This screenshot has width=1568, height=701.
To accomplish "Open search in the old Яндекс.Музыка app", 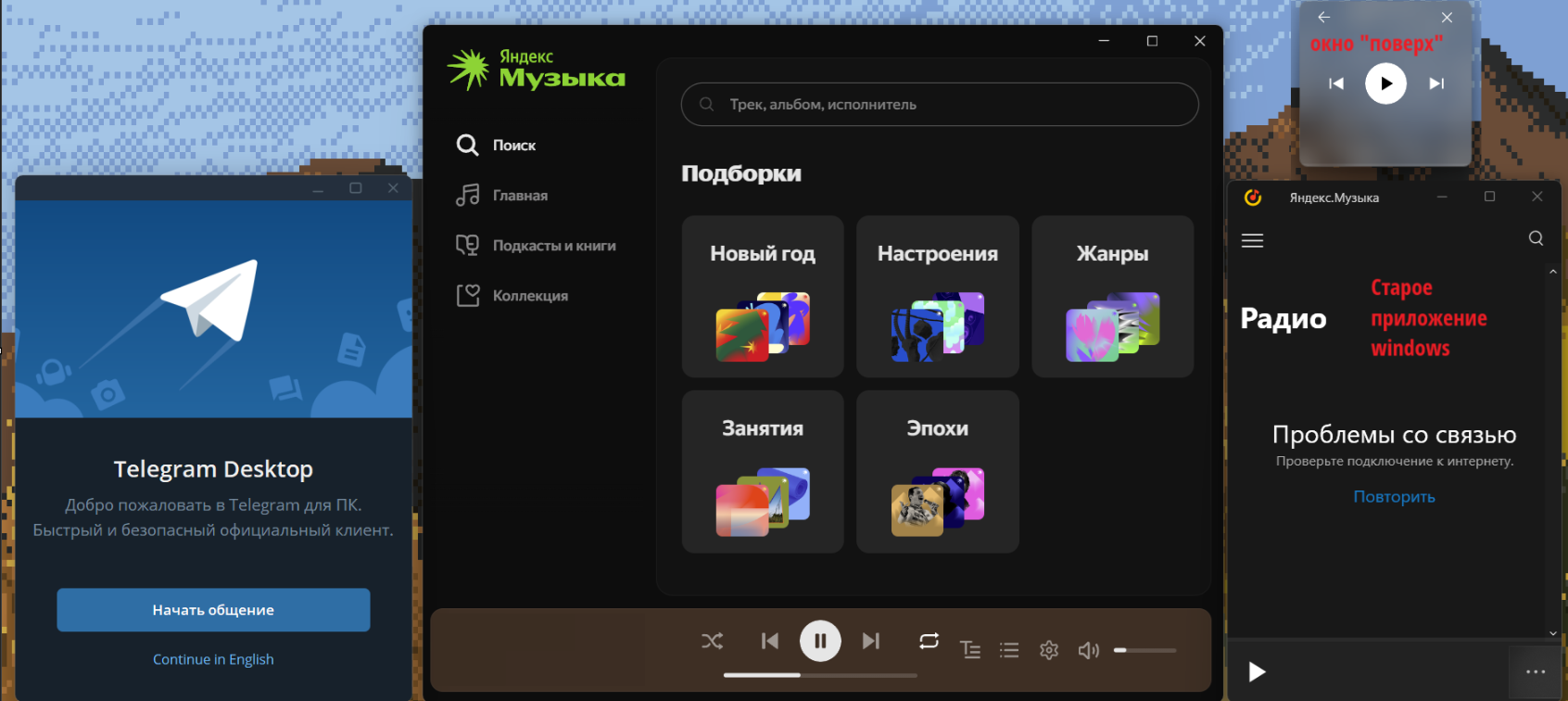I will point(1536,238).
